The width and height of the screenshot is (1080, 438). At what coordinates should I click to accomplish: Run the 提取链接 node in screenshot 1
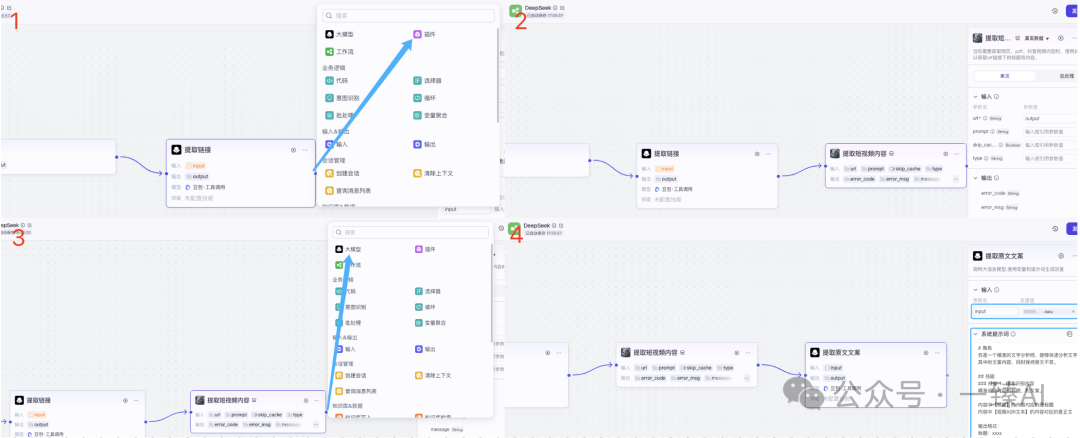(293, 149)
